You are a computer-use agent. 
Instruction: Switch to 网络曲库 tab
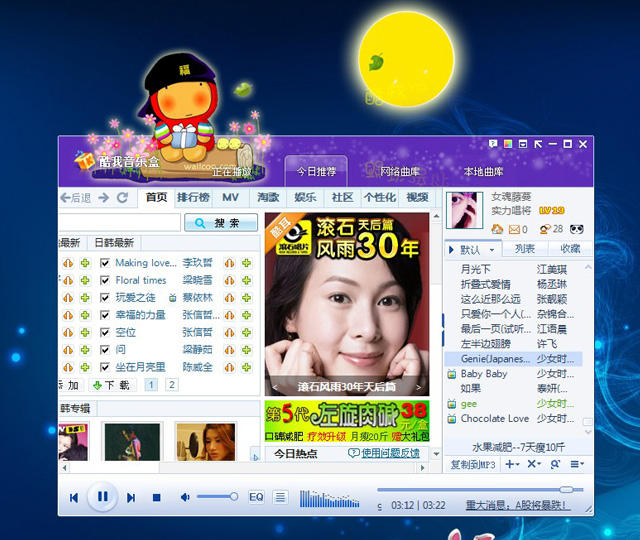400,171
